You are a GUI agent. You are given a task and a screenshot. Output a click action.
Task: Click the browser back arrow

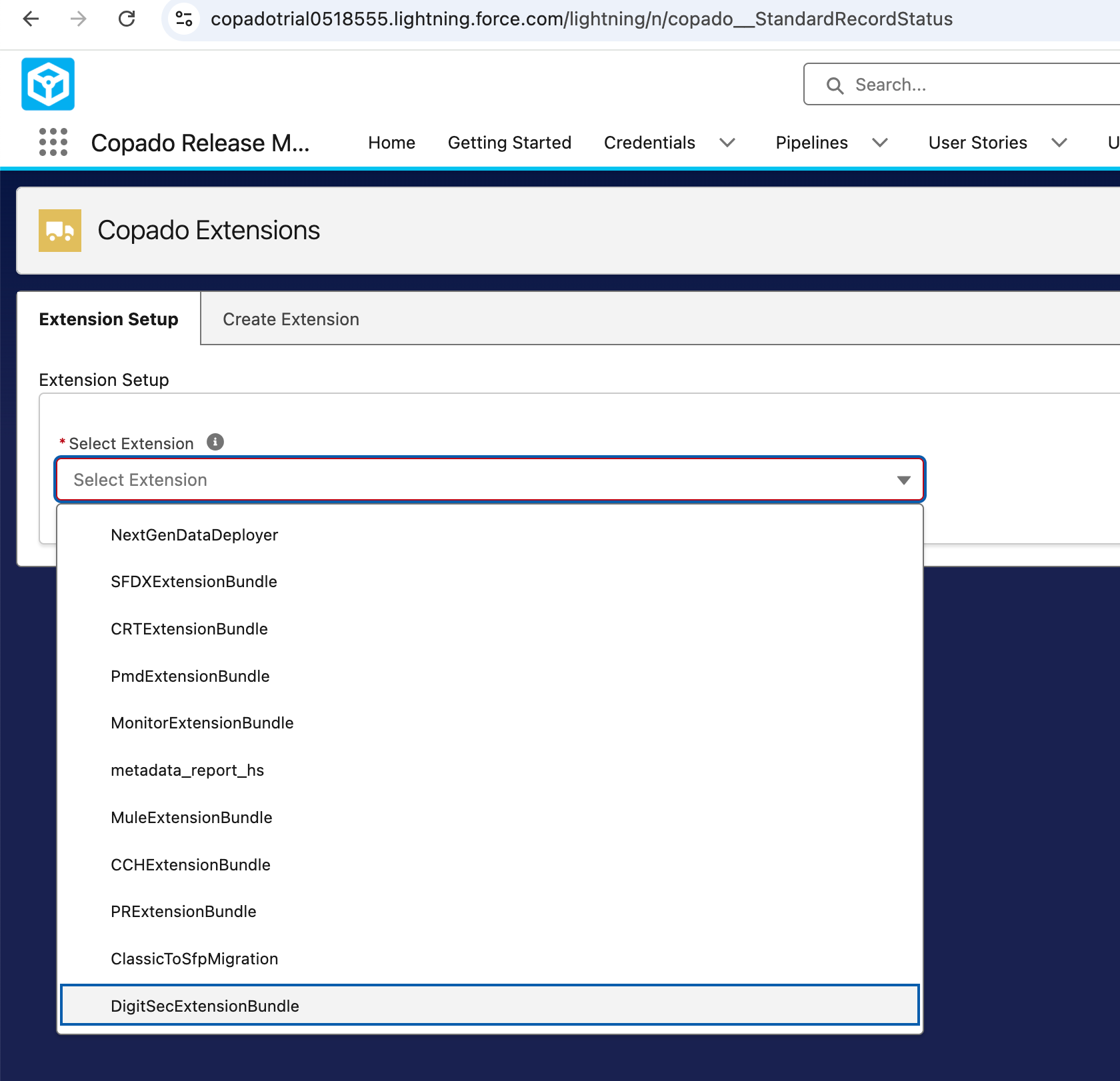click(x=31, y=19)
